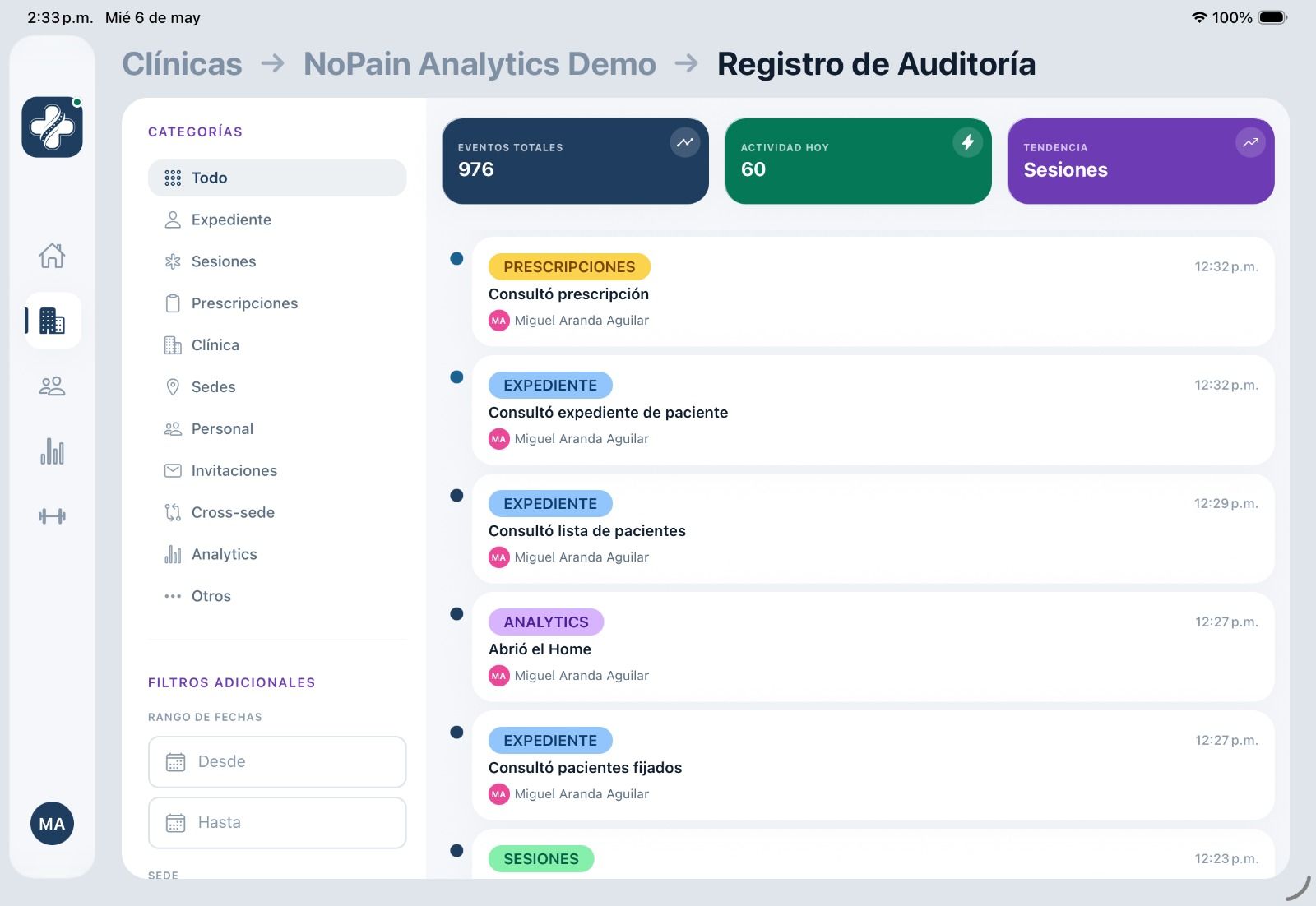This screenshot has height=906, width=1316.
Task: Filter by Expediente category
Action: [x=277, y=220]
